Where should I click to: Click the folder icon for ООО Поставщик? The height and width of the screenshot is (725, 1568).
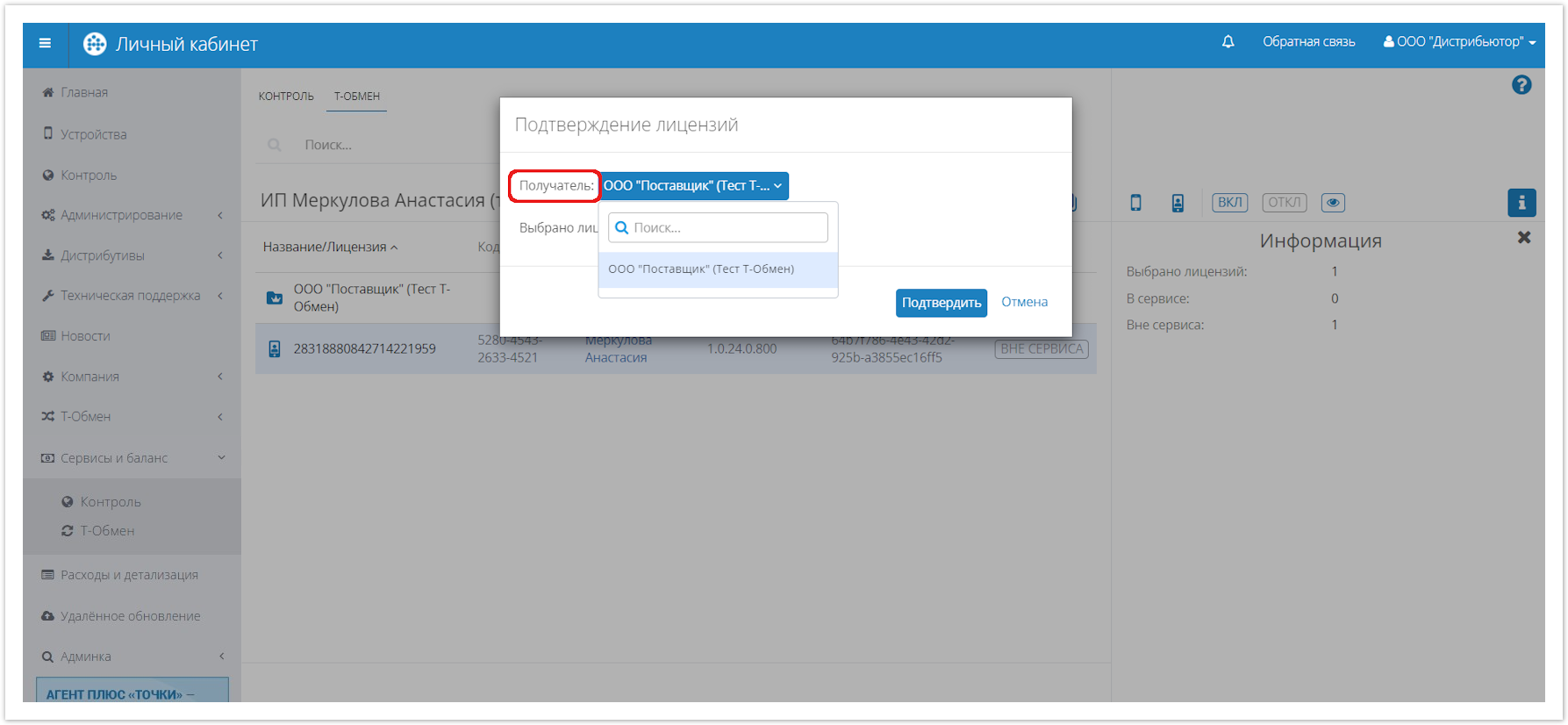(275, 298)
